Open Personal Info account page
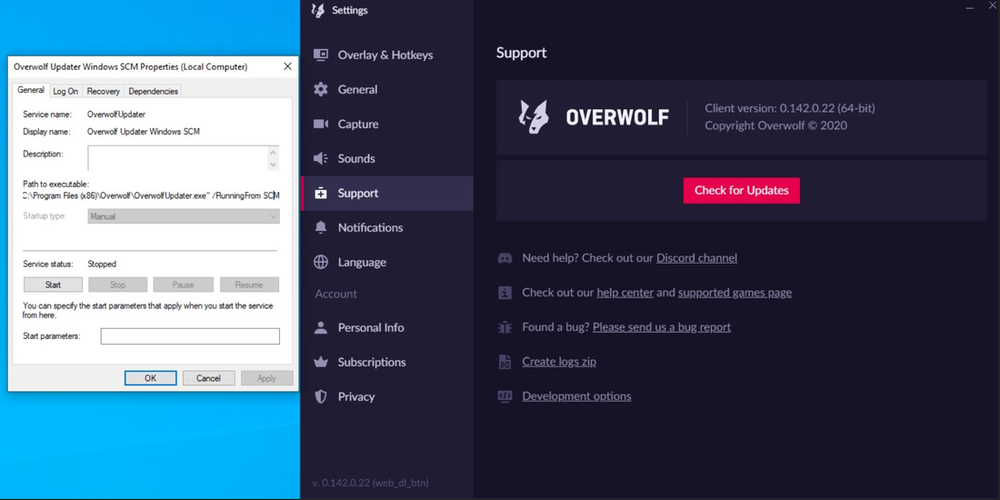Image resolution: width=1000 pixels, height=500 pixels. (x=386, y=327)
